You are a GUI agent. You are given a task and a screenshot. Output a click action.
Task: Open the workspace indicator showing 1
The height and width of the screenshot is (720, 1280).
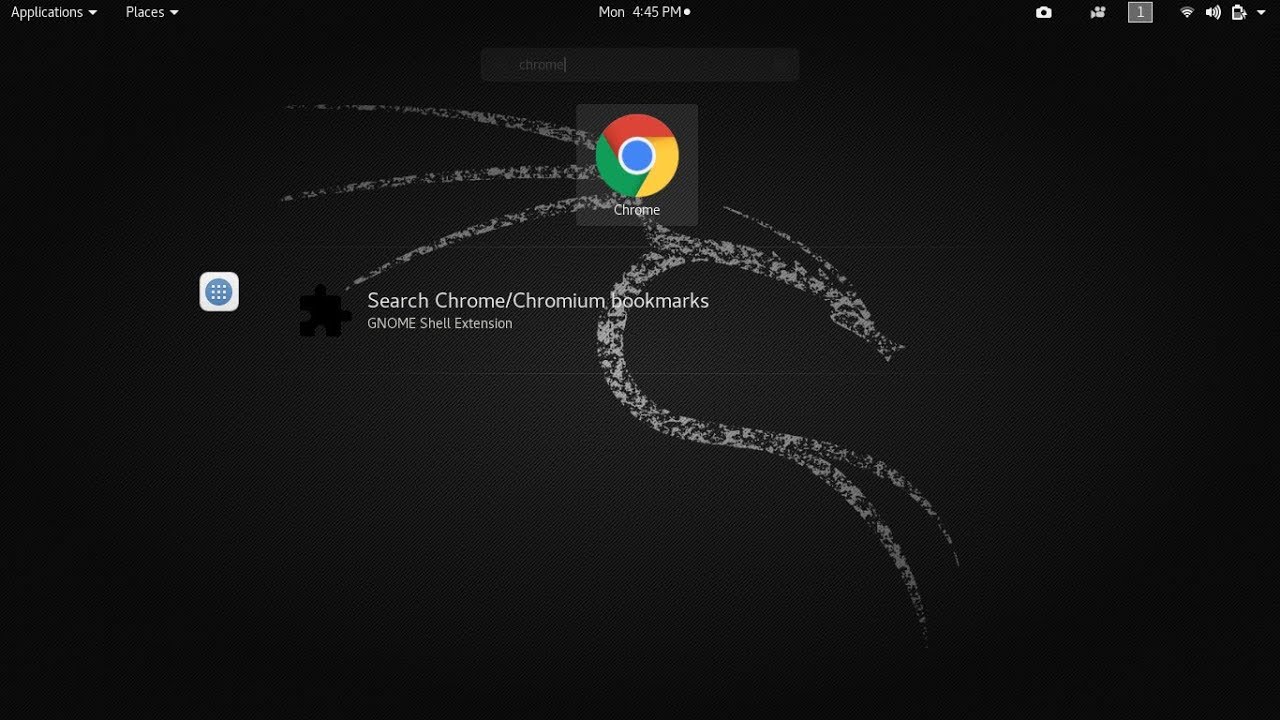(1140, 12)
